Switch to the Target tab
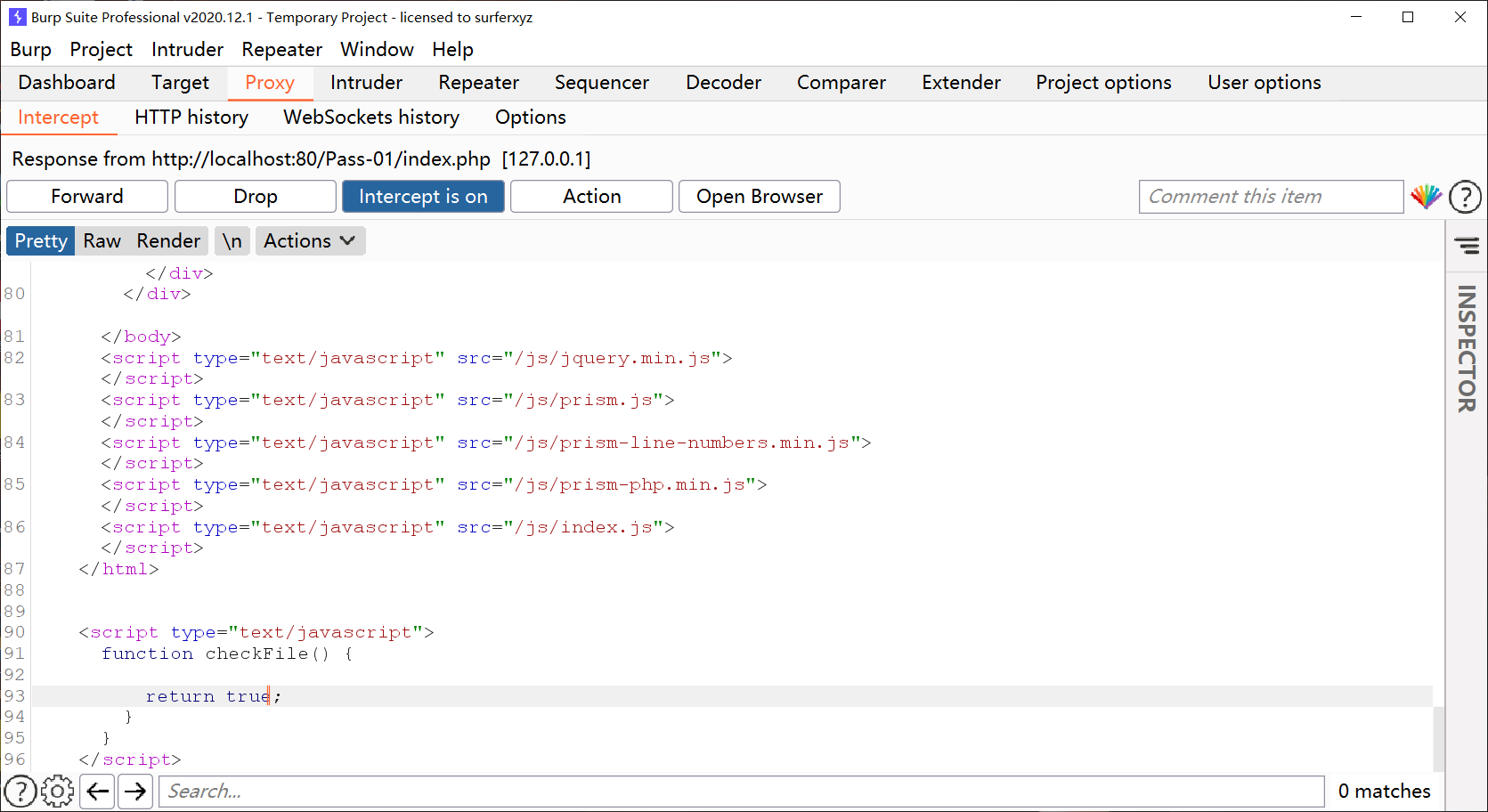The image size is (1488, 812). (x=180, y=83)
